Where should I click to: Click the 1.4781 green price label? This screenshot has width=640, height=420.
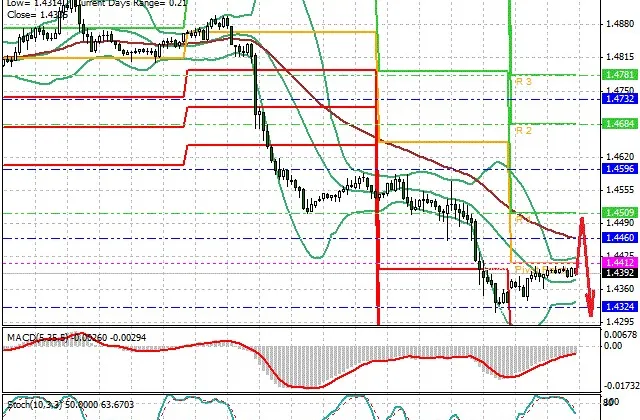[x=620, y=75]
